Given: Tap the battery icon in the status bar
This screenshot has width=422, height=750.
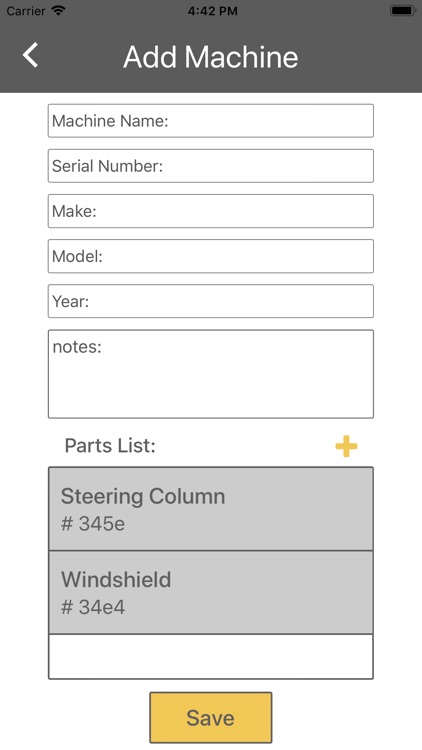Looking at the screenshot, I should click(x=402, y=11).
